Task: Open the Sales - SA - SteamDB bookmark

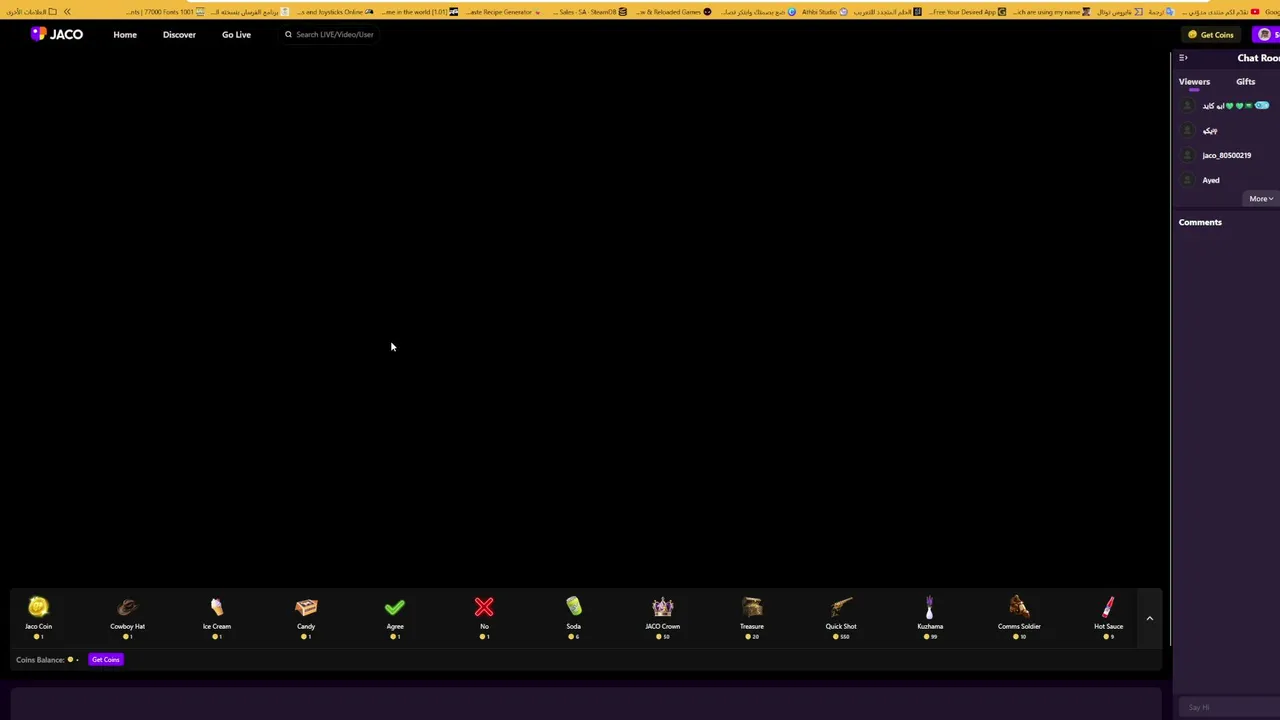Action: pos(590,11)
